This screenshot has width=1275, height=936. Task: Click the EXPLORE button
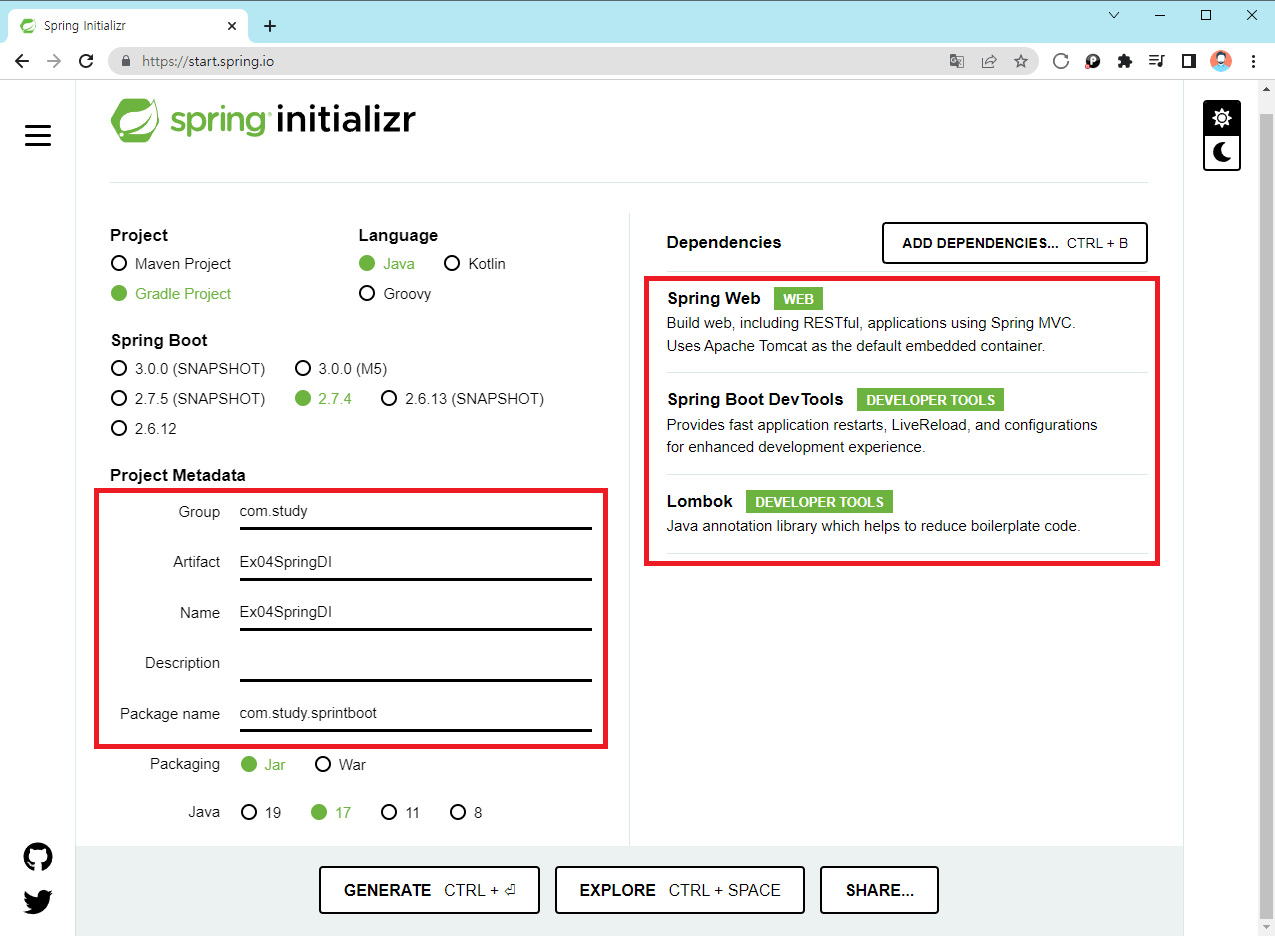[x=680, y=890]
